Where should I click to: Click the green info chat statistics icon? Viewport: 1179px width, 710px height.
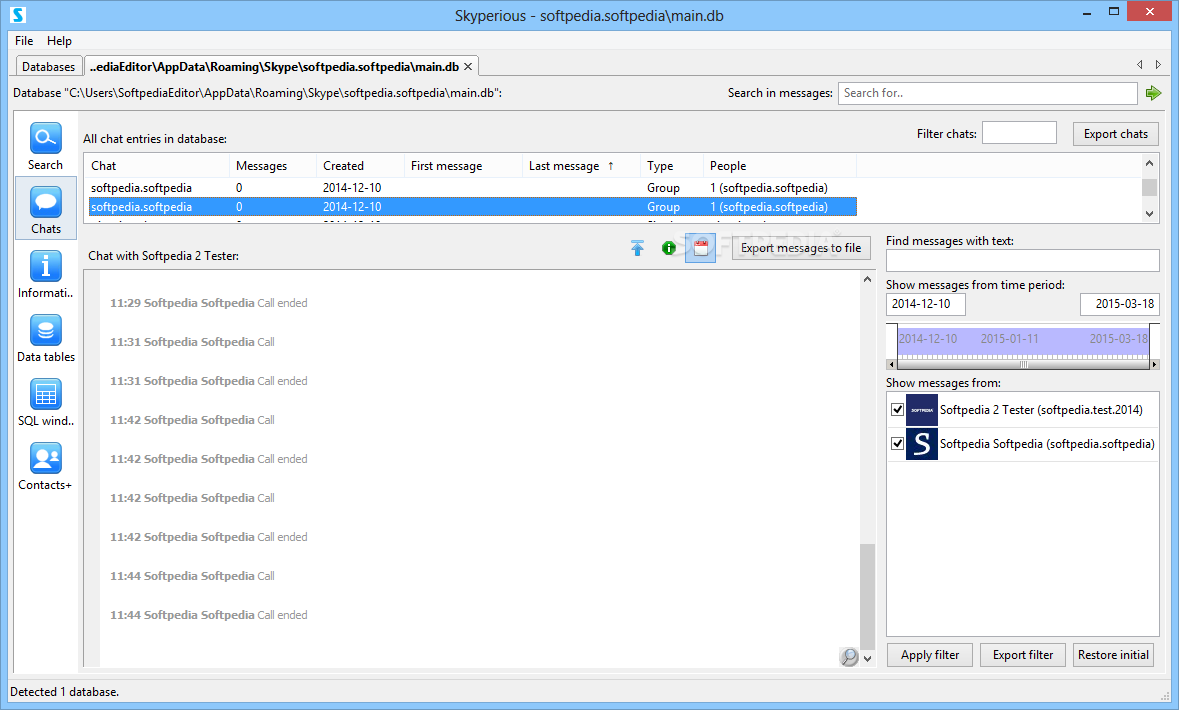pyautogui.click(x=668, y=248)
